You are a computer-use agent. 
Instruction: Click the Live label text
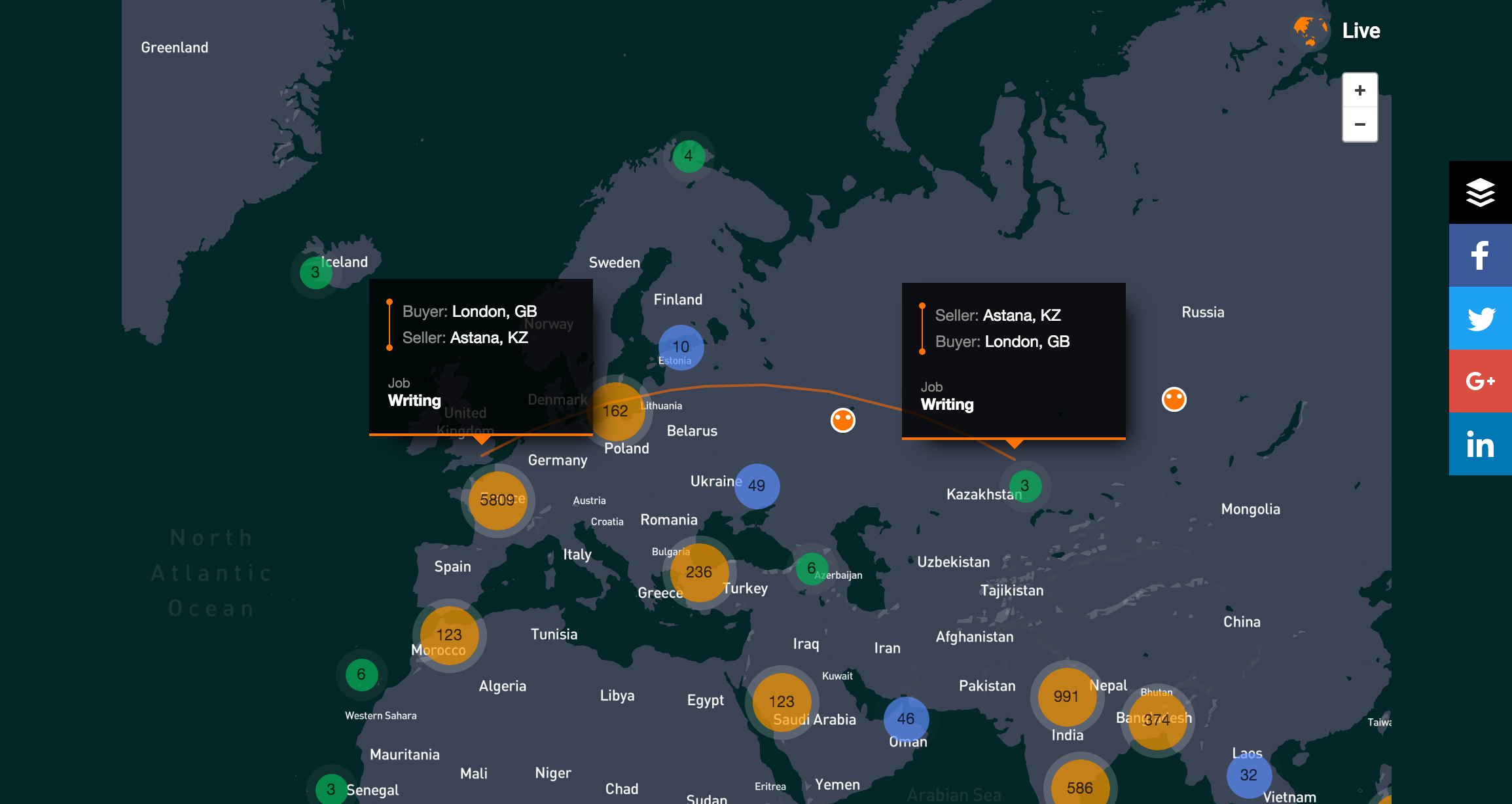click(1361, 31)
